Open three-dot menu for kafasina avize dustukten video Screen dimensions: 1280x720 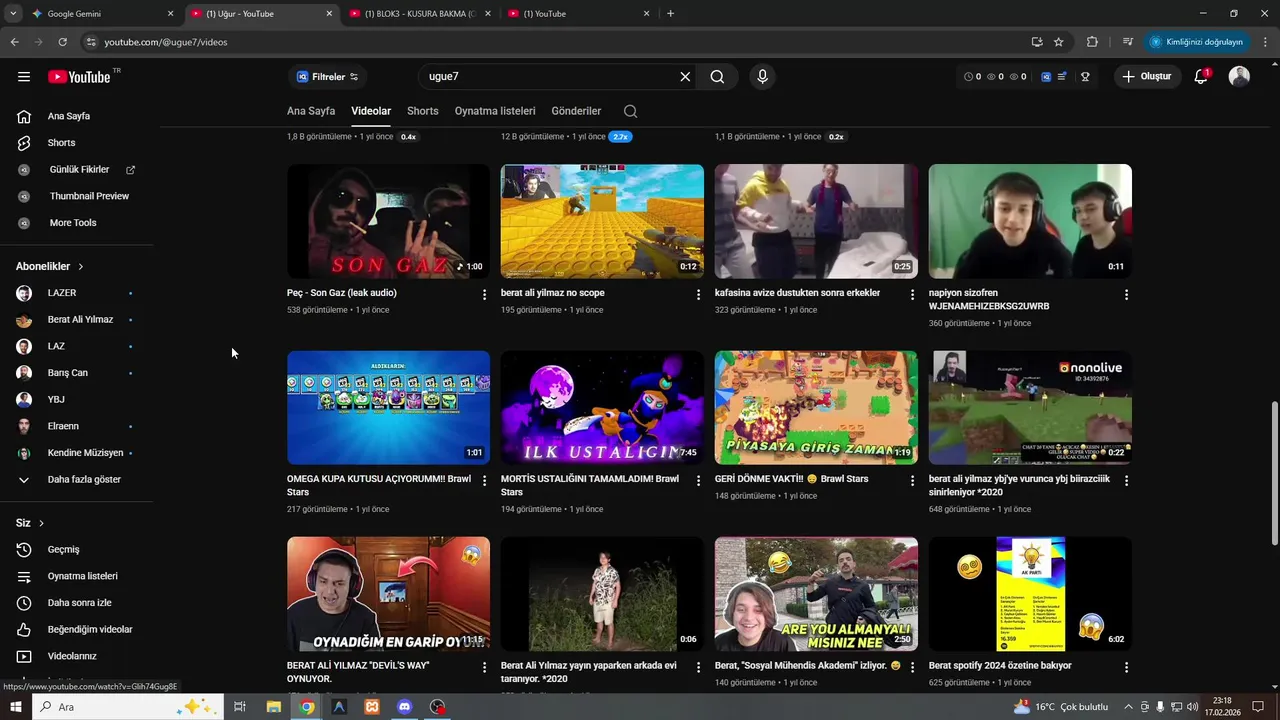(x=912, y=294)
